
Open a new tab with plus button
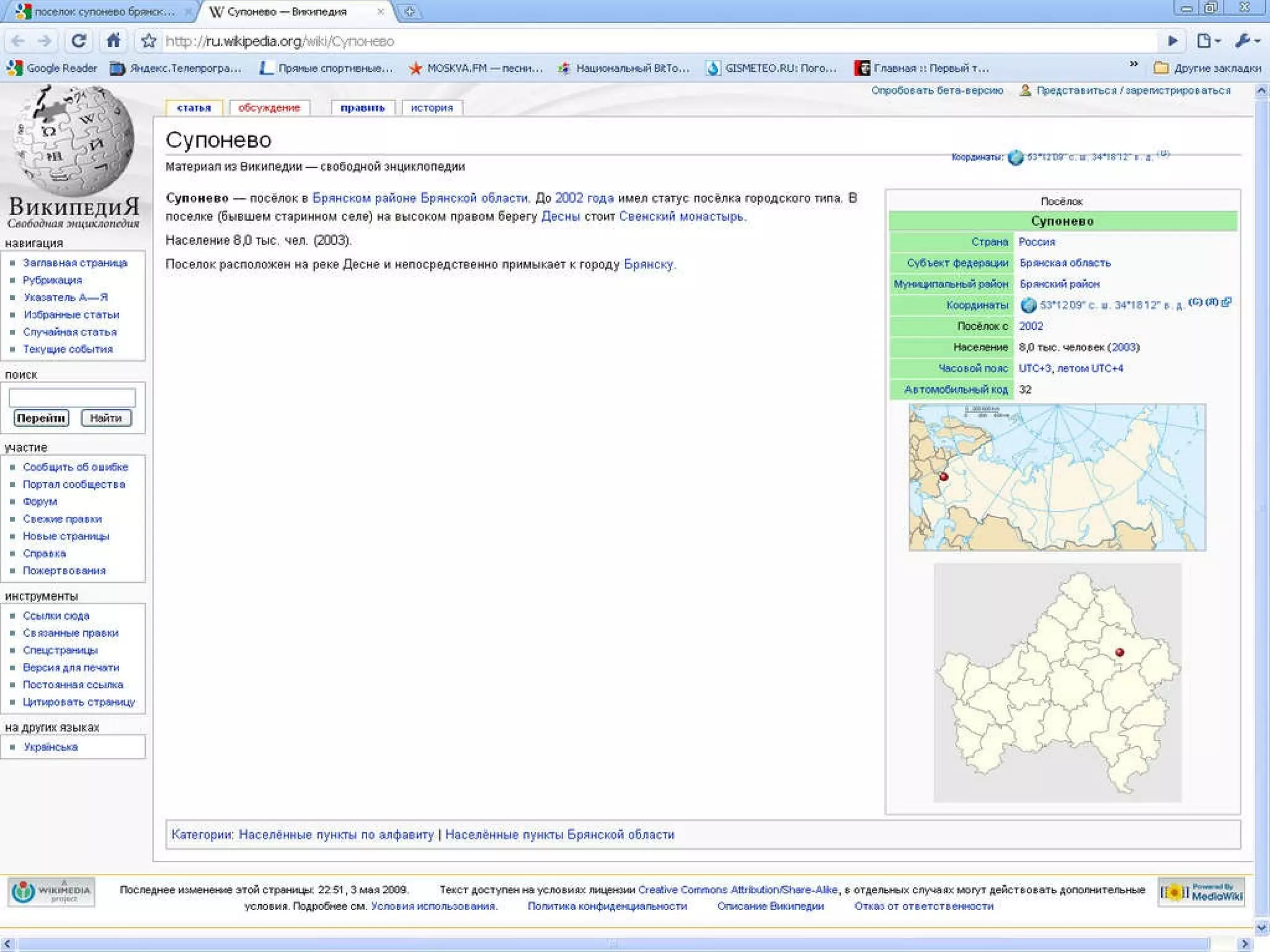pos(409,11)
